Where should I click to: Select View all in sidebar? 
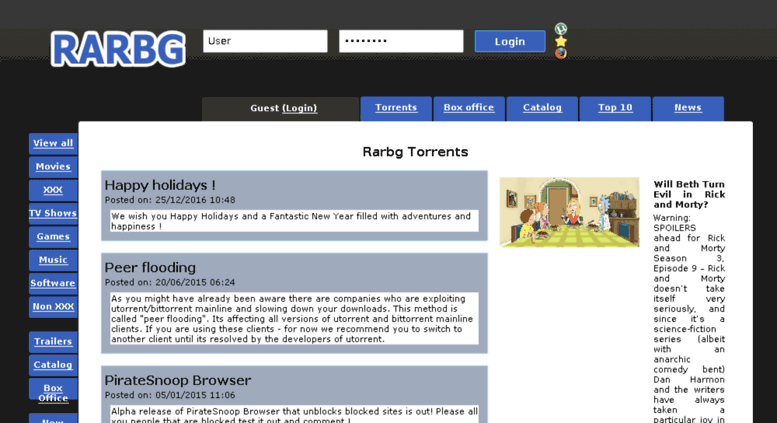pyautogui.click(x=53, y=144)
